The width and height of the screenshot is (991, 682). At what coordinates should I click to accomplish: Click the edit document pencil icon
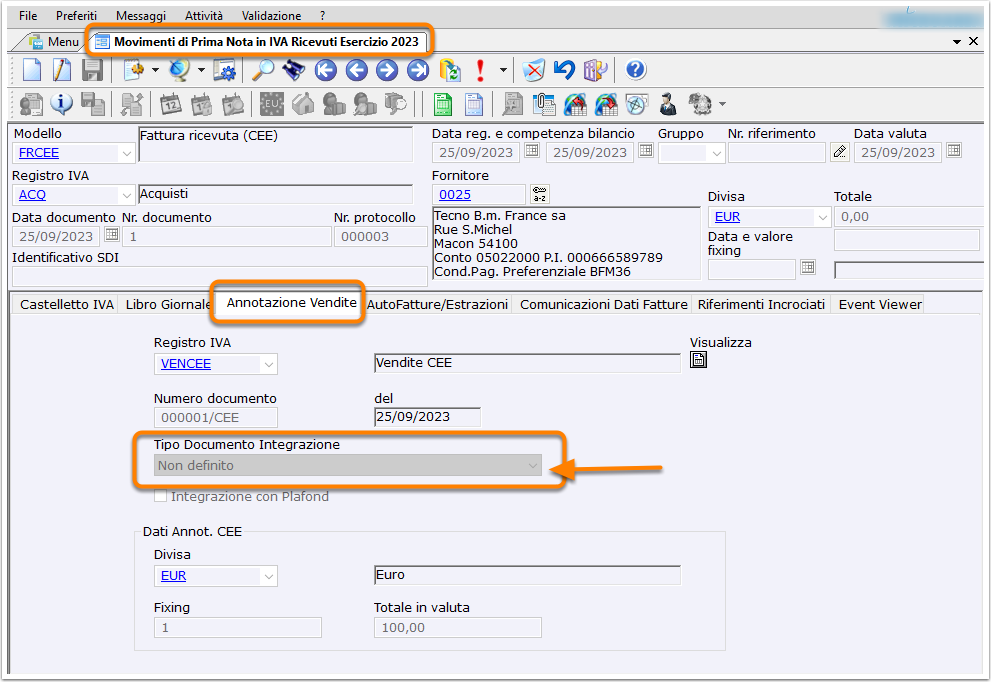click(x=62, y=70)
